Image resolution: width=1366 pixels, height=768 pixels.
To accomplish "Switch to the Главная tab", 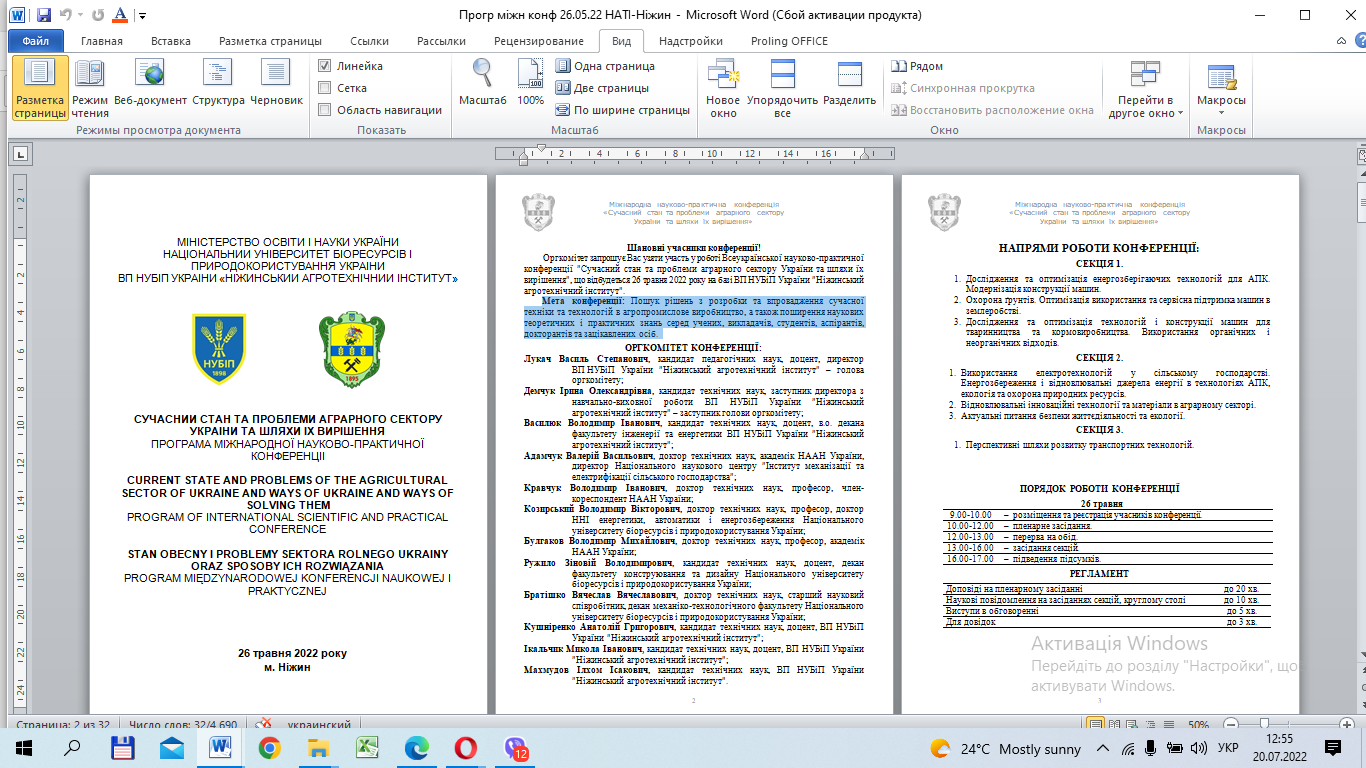I will 102,41.
